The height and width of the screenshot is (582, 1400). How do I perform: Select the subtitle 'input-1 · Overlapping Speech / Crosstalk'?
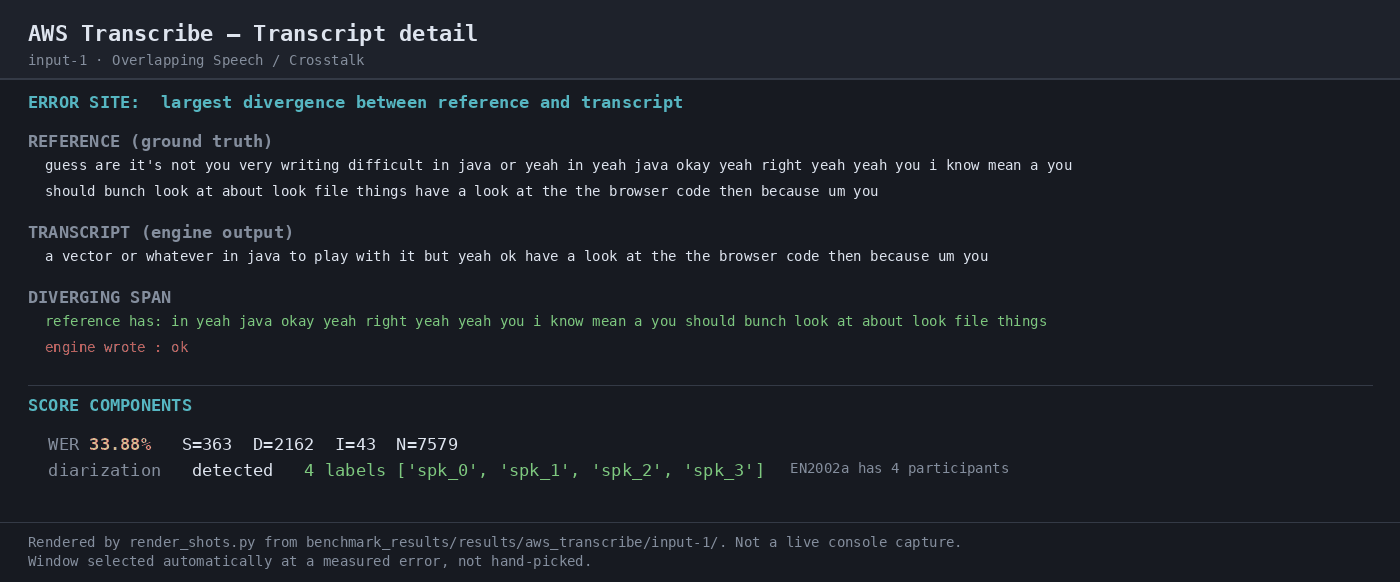click(196, 61)
